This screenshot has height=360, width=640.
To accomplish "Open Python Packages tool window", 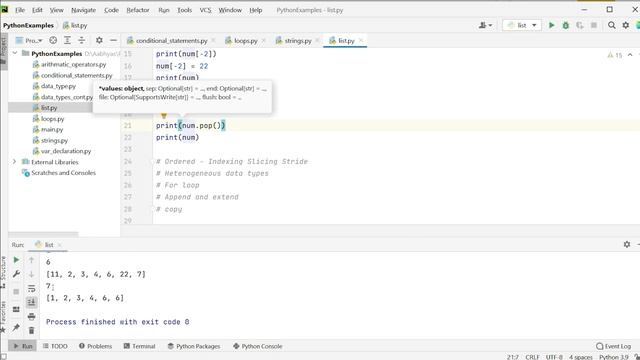I will [194, 346].
